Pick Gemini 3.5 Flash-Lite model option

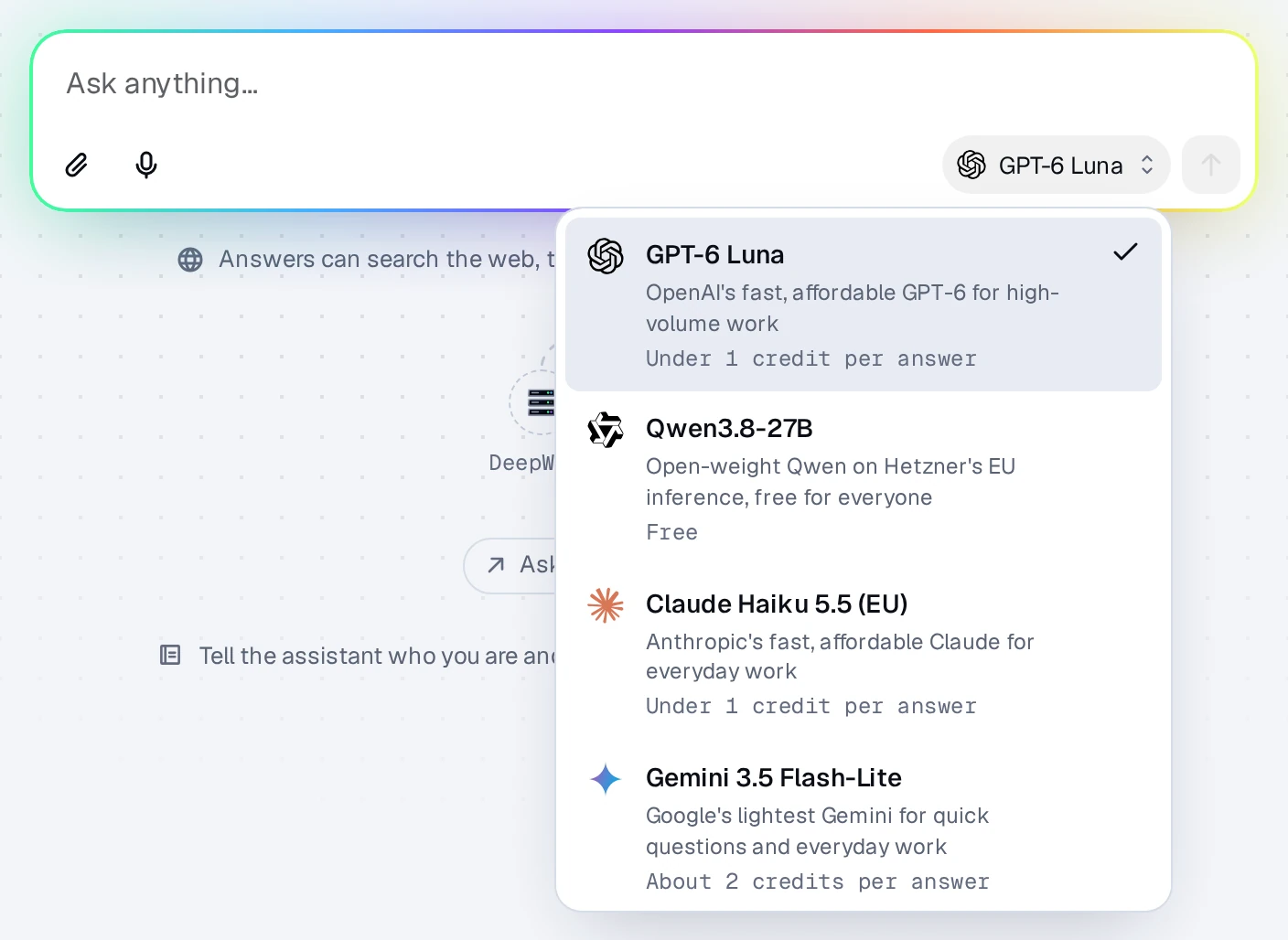point(864,828)
